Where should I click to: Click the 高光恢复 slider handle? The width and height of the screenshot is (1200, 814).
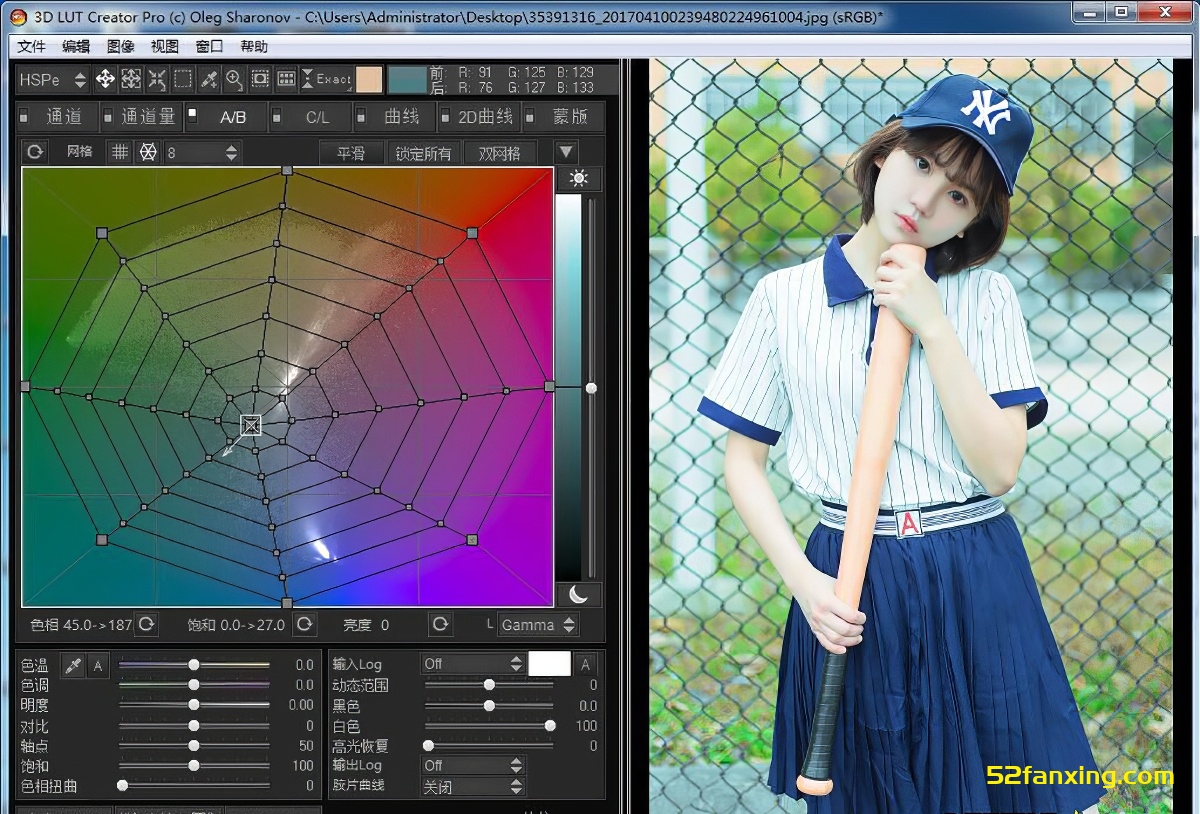pos(428,746)
